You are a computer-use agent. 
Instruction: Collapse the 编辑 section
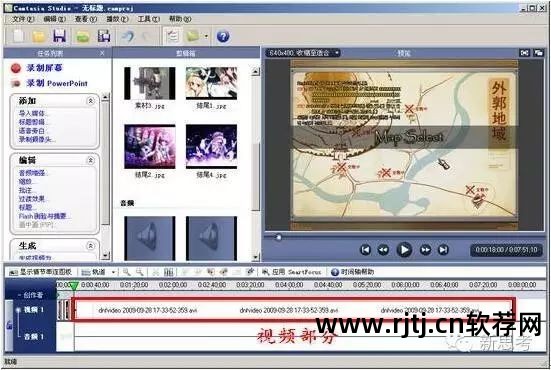[x=90, y=160]
